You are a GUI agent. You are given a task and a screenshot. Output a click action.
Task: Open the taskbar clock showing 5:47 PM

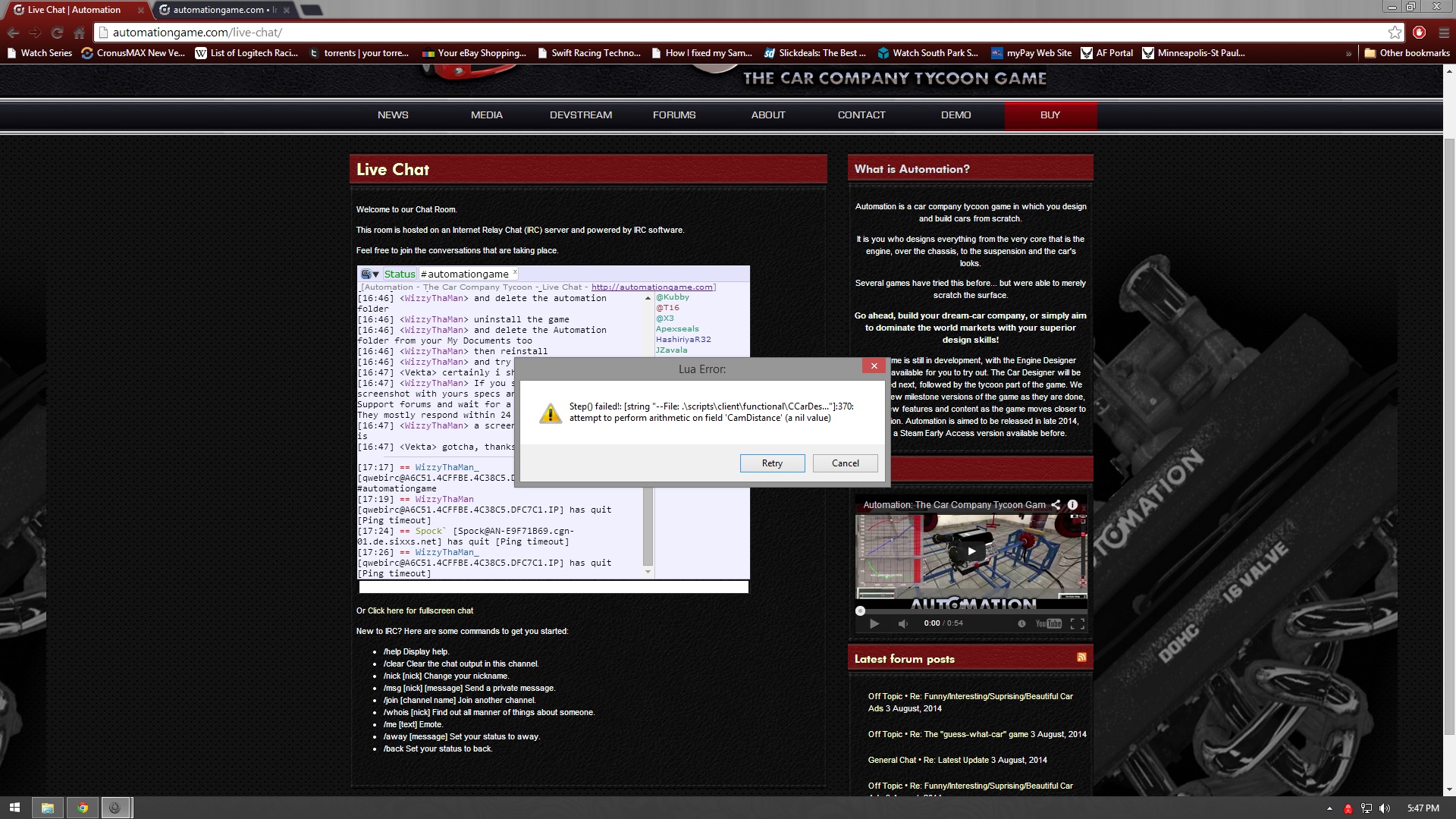click(1423, 808)
